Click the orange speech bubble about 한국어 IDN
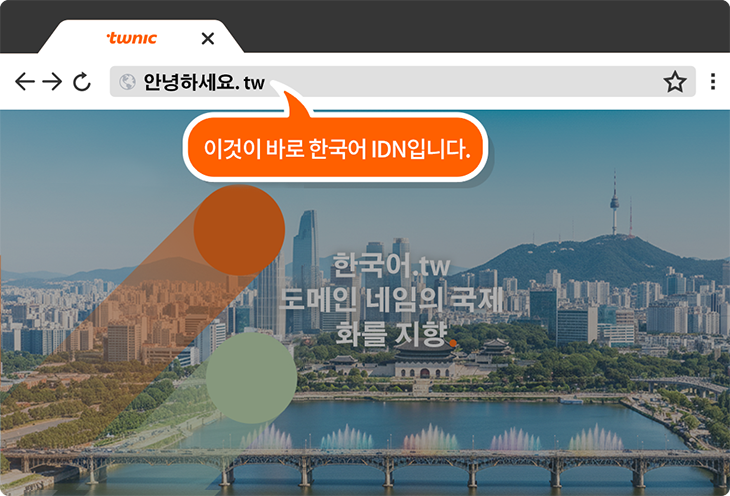 click(335, 150)
